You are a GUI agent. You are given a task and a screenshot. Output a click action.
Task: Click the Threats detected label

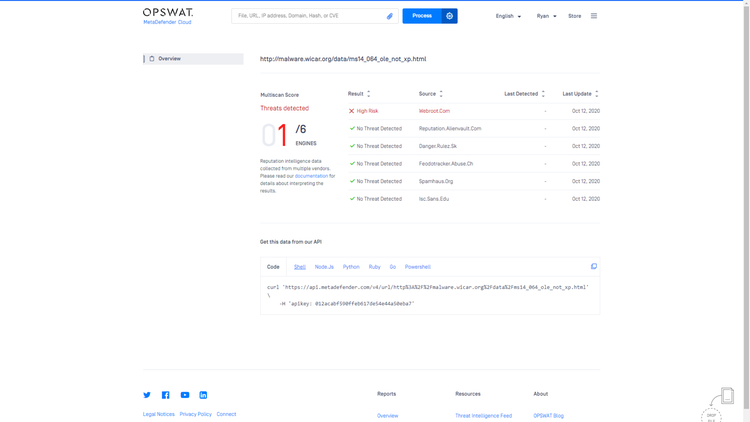285,108
